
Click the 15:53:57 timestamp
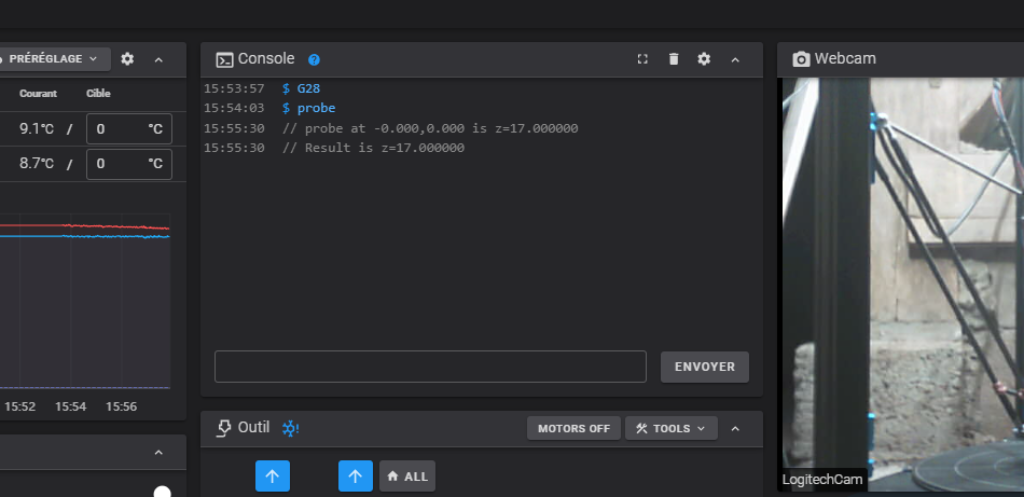tap(234, 88)
